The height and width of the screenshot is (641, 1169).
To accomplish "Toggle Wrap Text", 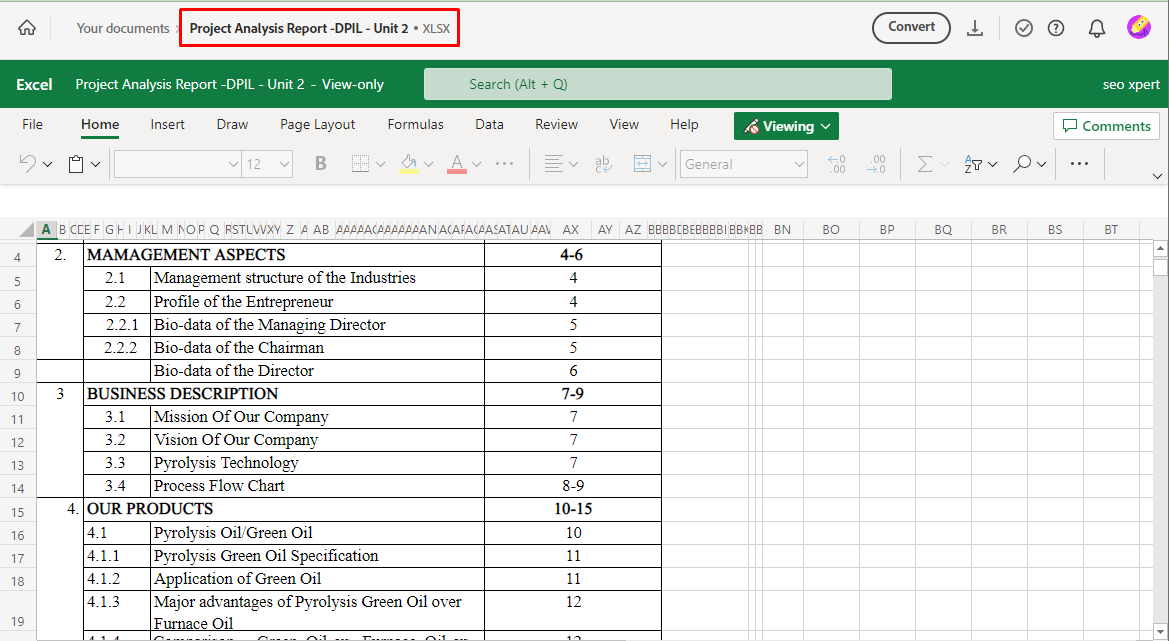I will 603,163.
